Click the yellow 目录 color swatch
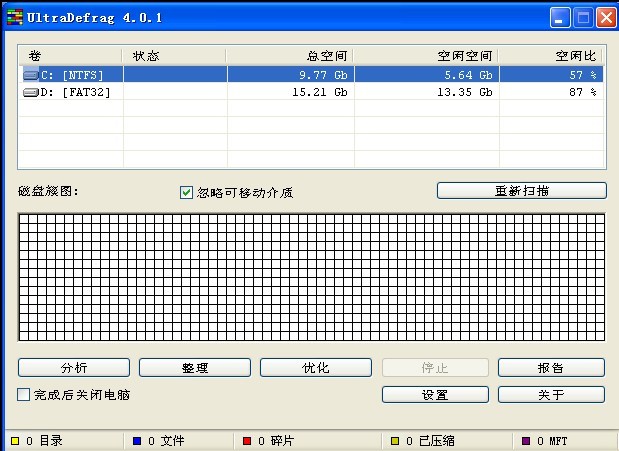The width and height of the screenshot is (619, 451). (x=15, y=440)
